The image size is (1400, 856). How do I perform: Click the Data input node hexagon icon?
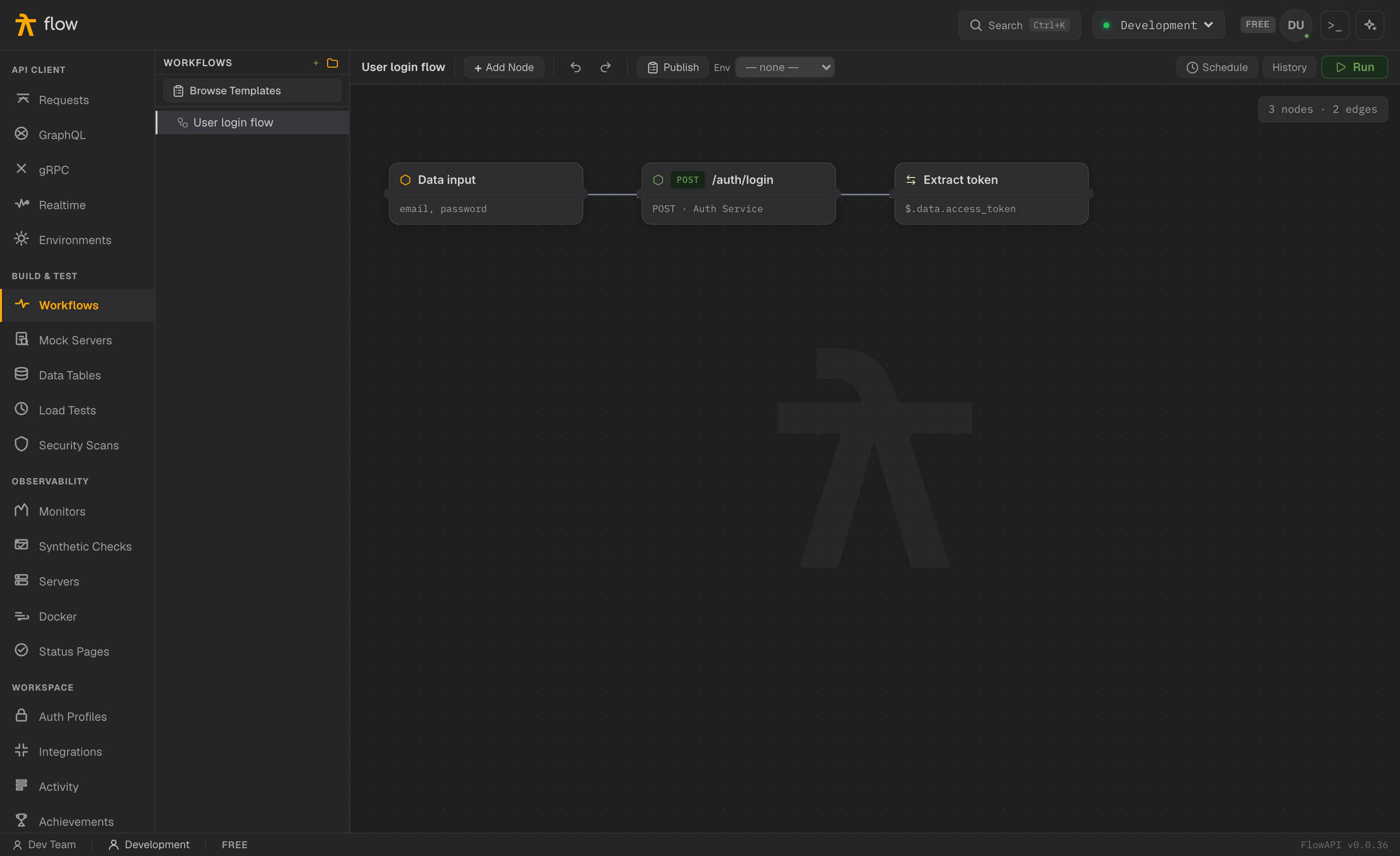click(405, 179)
